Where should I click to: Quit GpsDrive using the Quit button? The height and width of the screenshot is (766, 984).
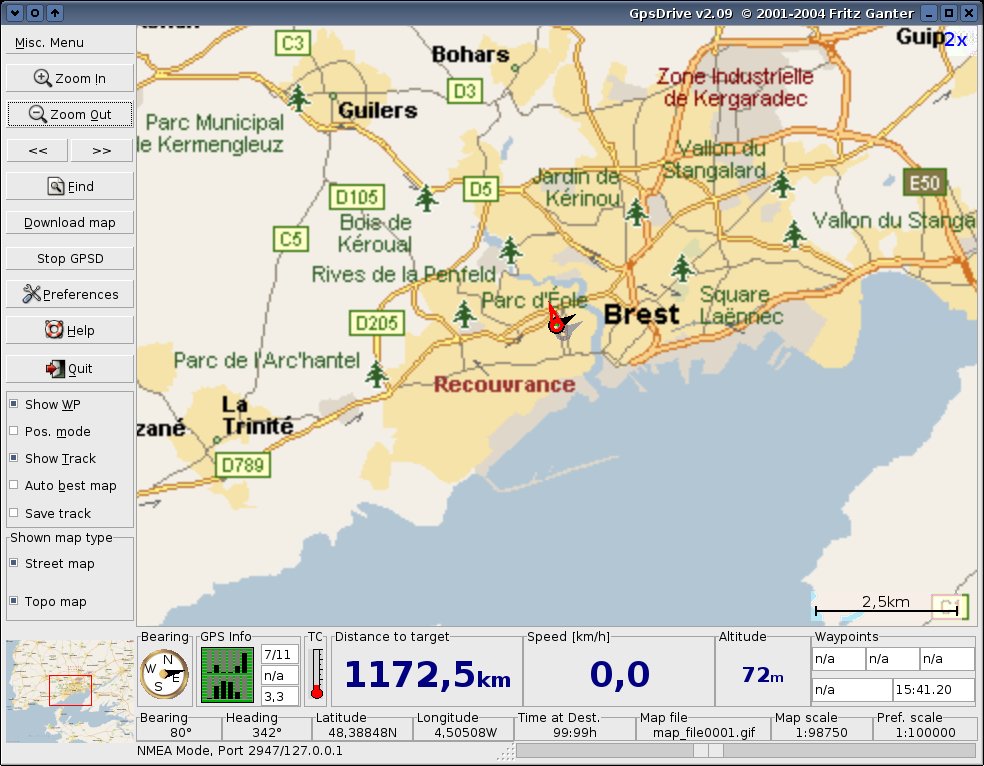pyautogui.click(x=70, y=369)
